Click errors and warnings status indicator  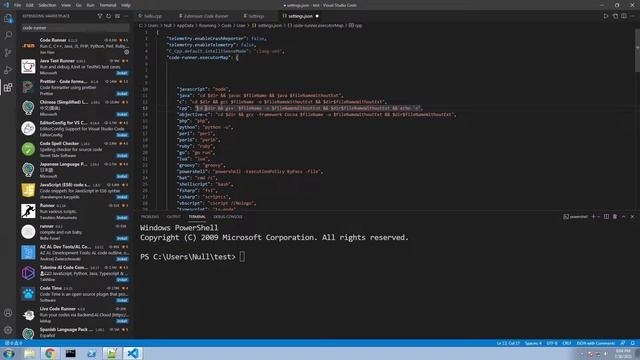[x=13, y=343]
